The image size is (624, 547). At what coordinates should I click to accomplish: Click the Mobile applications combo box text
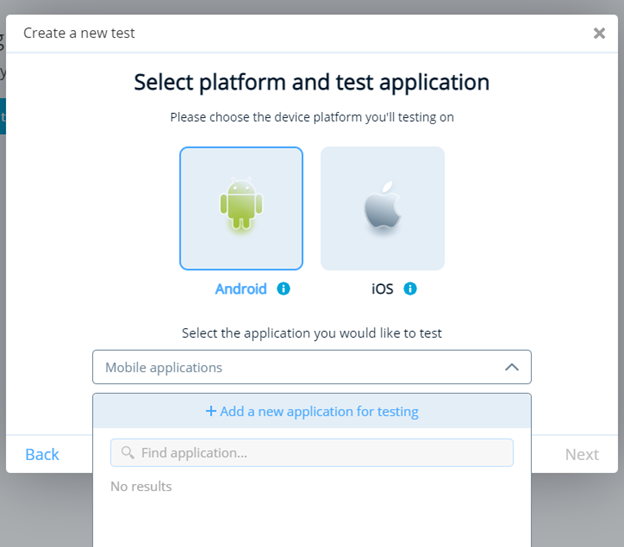click(x=164, y=367)
